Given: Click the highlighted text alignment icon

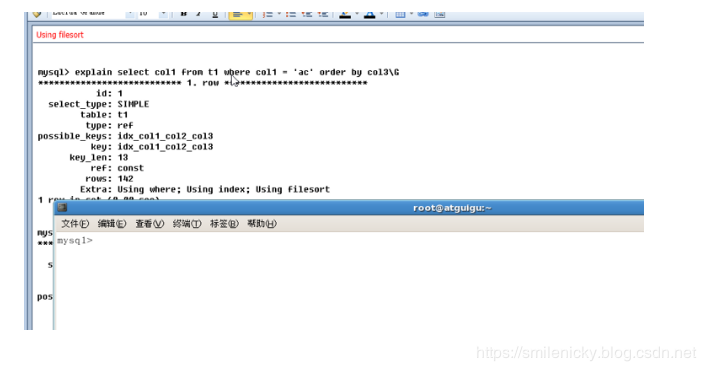Looking at the screenshot, I should point(238,14).
